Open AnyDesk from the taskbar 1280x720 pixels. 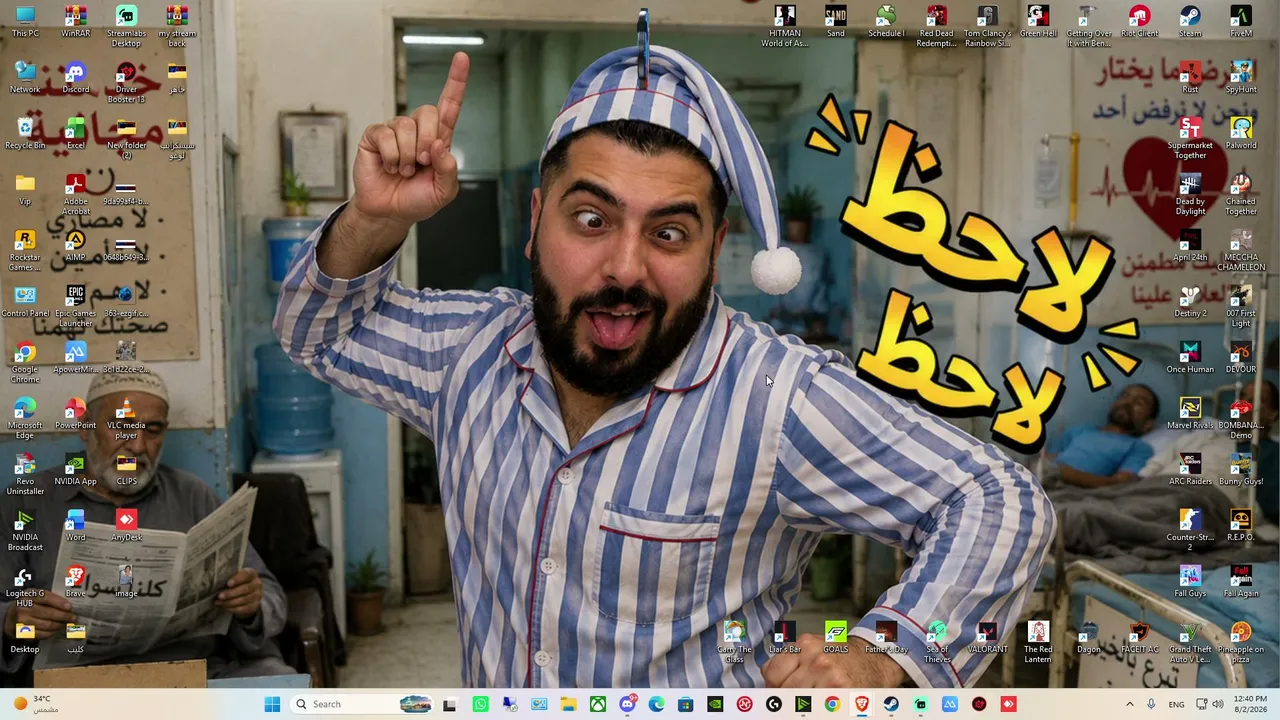coord(1008,704)
